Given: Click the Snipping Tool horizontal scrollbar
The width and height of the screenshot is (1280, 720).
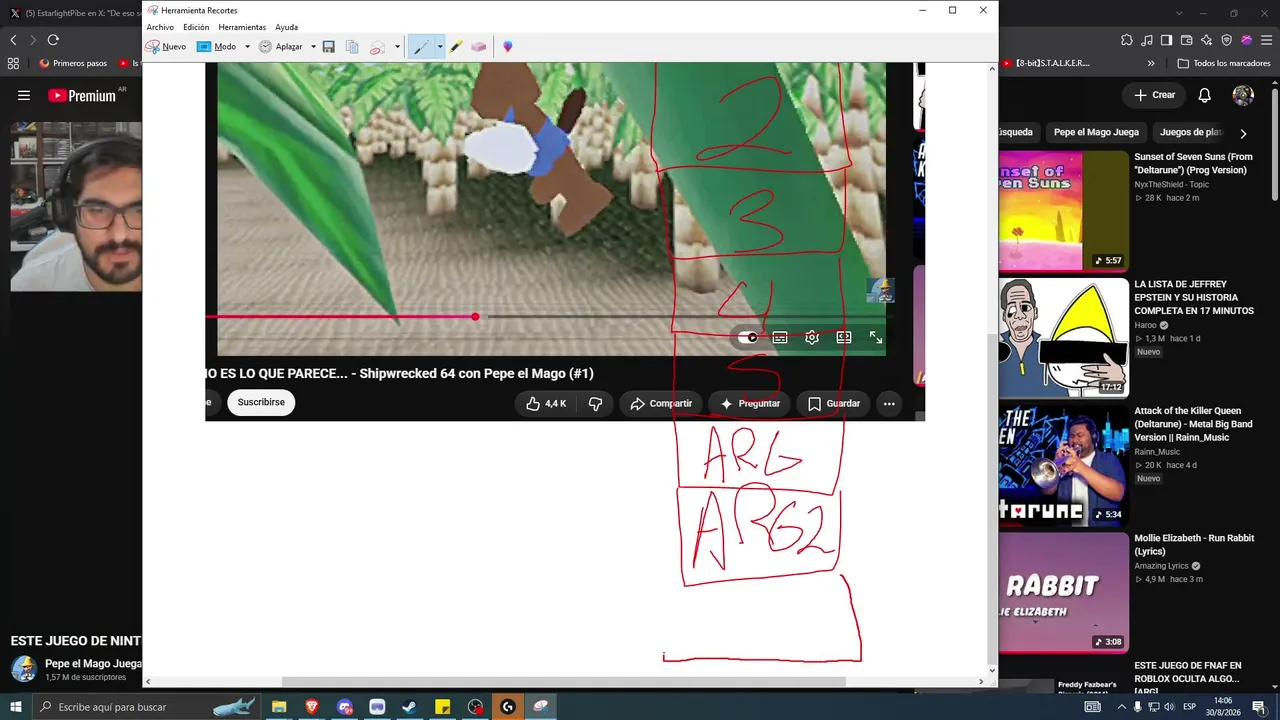Looking at the screenshot, I should click(x=564, y=682).
